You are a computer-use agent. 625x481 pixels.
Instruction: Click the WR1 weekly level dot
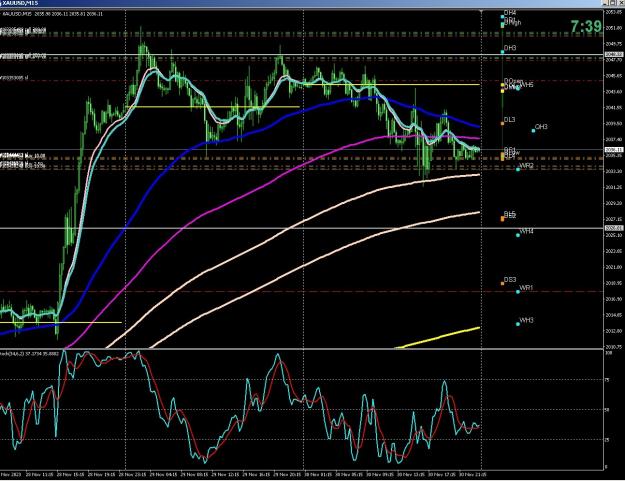pos(518,292)
